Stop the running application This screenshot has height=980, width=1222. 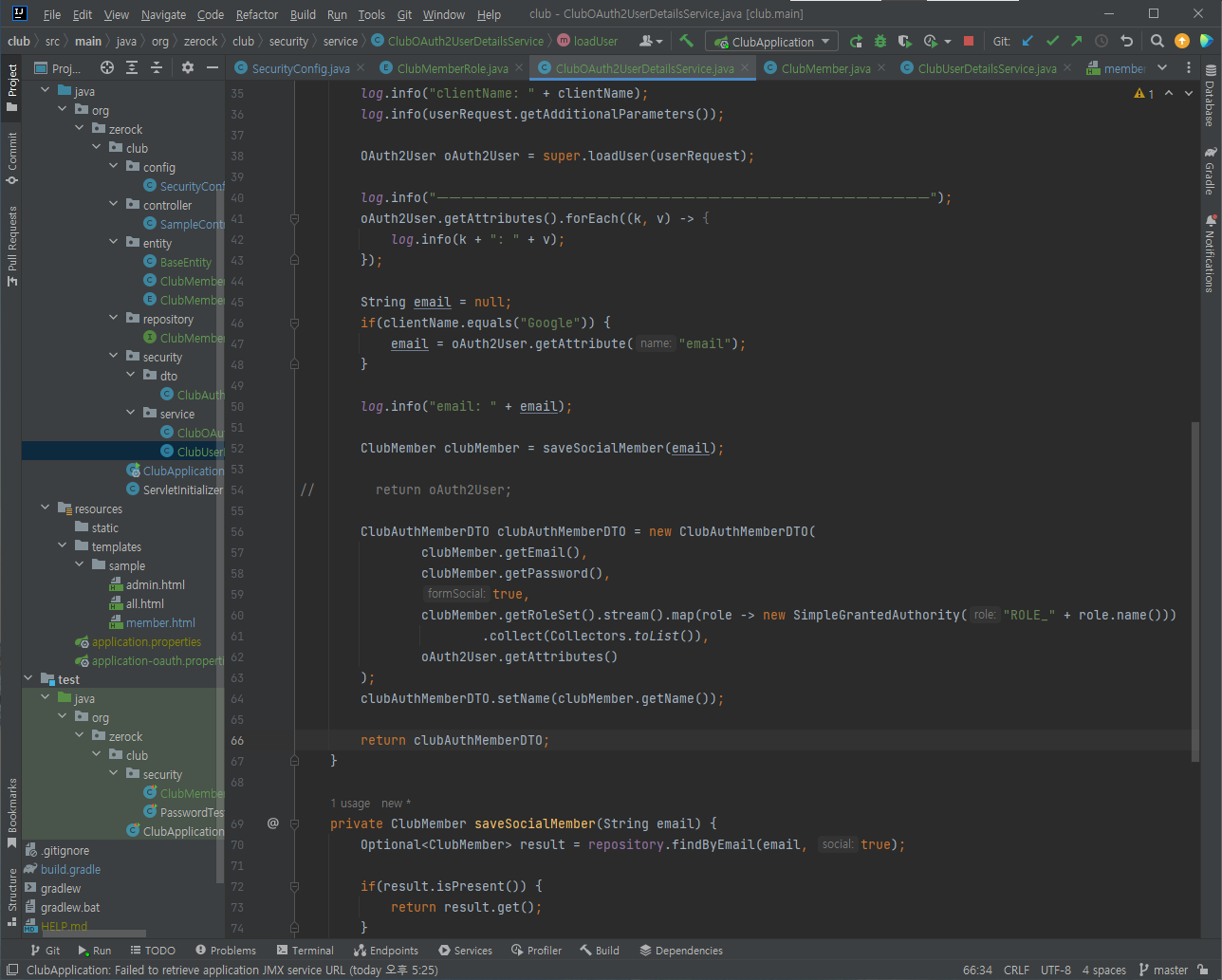(969, 41)
